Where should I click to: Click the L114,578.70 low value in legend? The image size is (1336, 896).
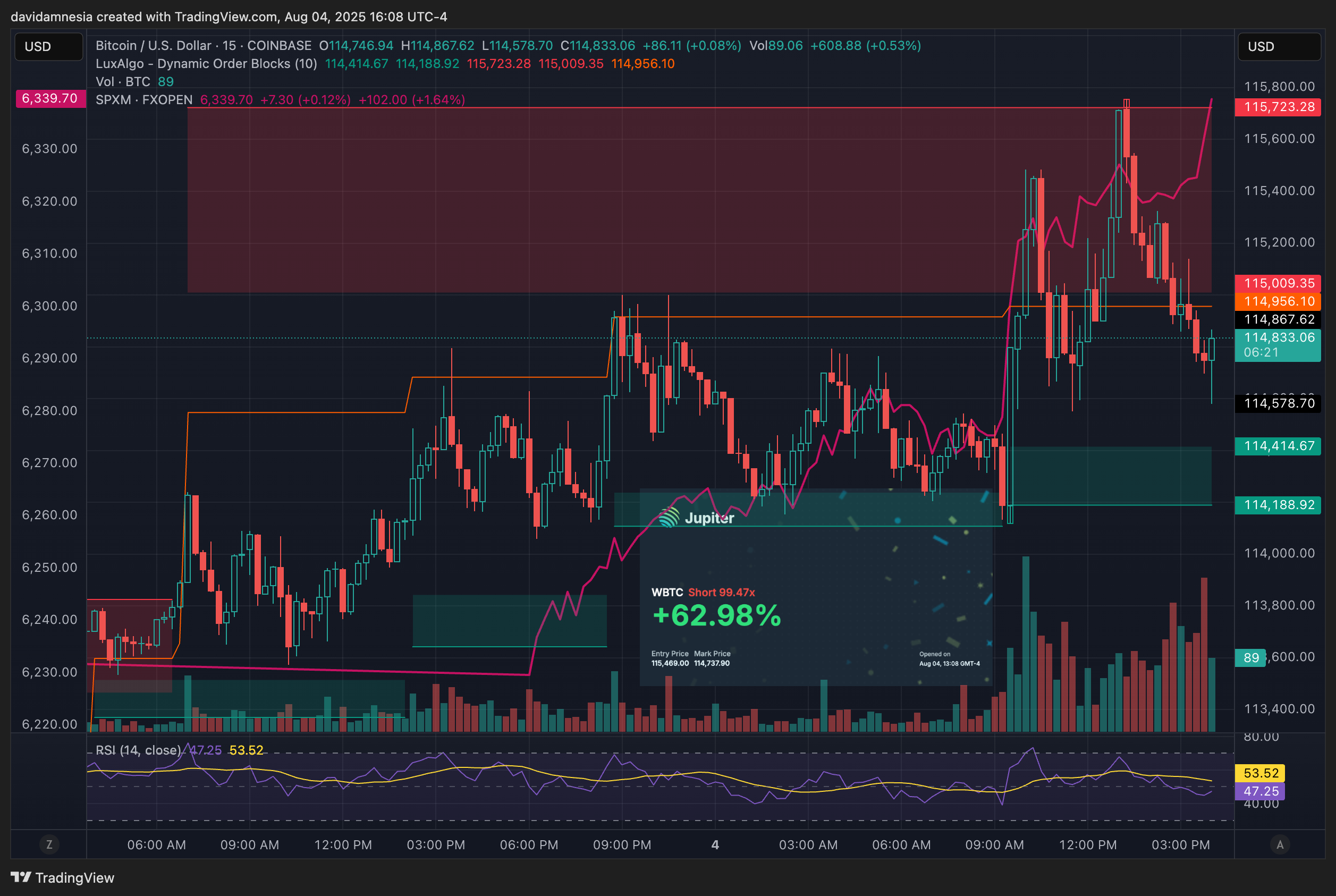[517, 46]
